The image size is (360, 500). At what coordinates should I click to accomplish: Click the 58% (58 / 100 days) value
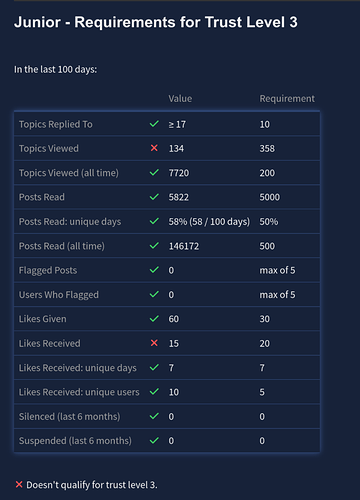click(x=209, y=222)
